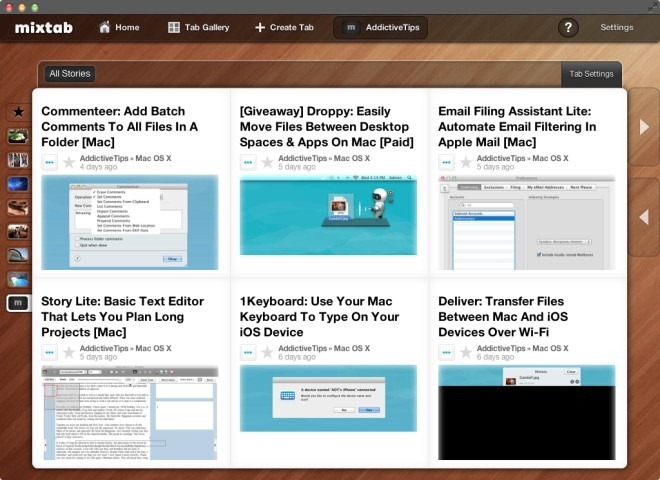Open more options for 1Keyboard story
660x480 pixels.
point(248,352)
